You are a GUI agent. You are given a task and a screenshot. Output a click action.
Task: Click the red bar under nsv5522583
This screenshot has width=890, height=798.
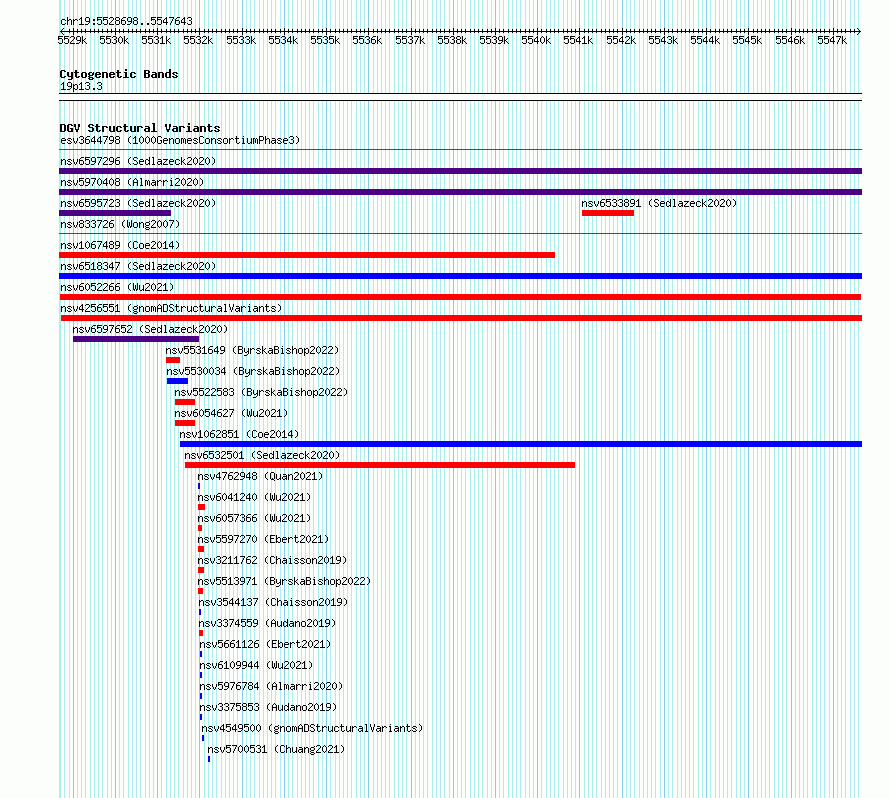184,402
